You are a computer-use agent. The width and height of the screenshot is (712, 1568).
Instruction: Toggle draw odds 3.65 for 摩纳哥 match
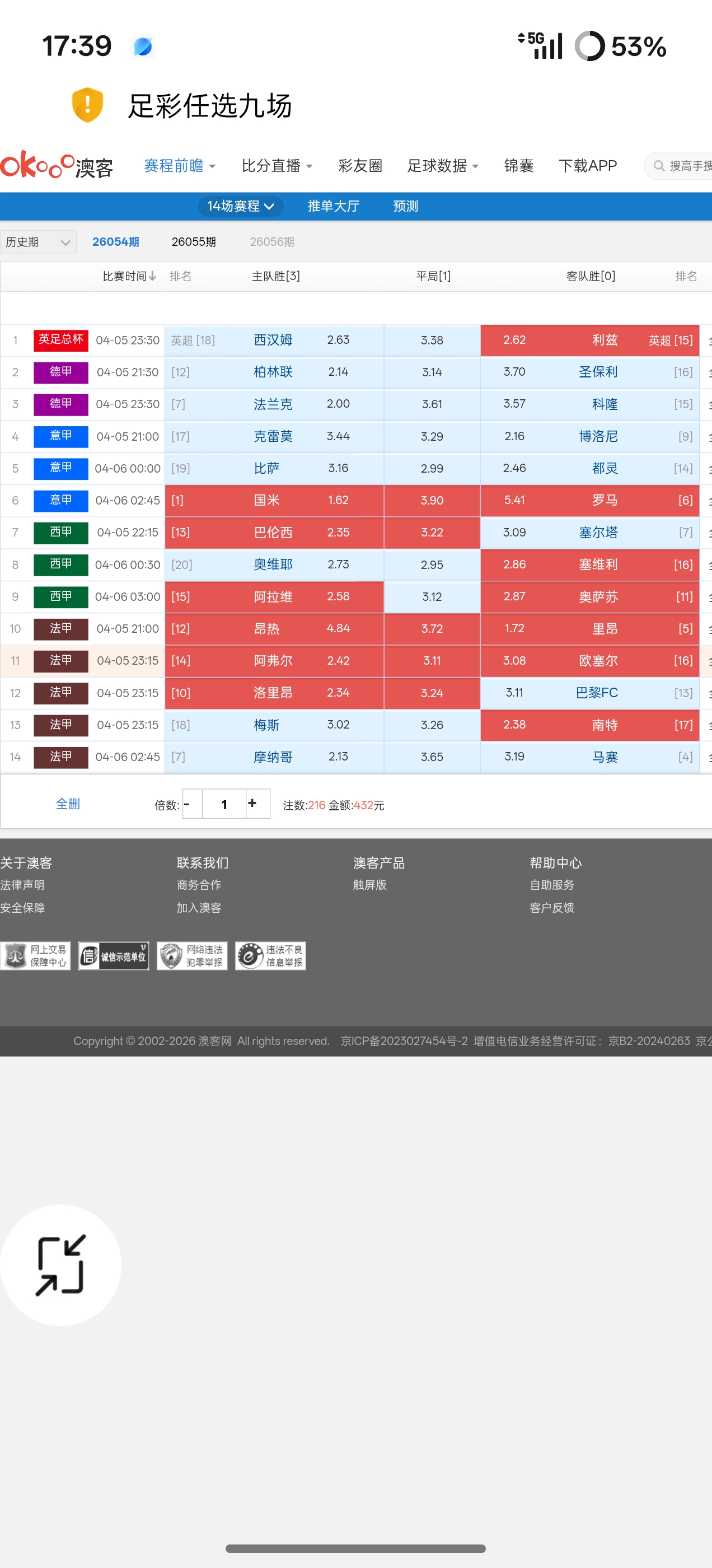pyautogui.click(x=432, y=757)
